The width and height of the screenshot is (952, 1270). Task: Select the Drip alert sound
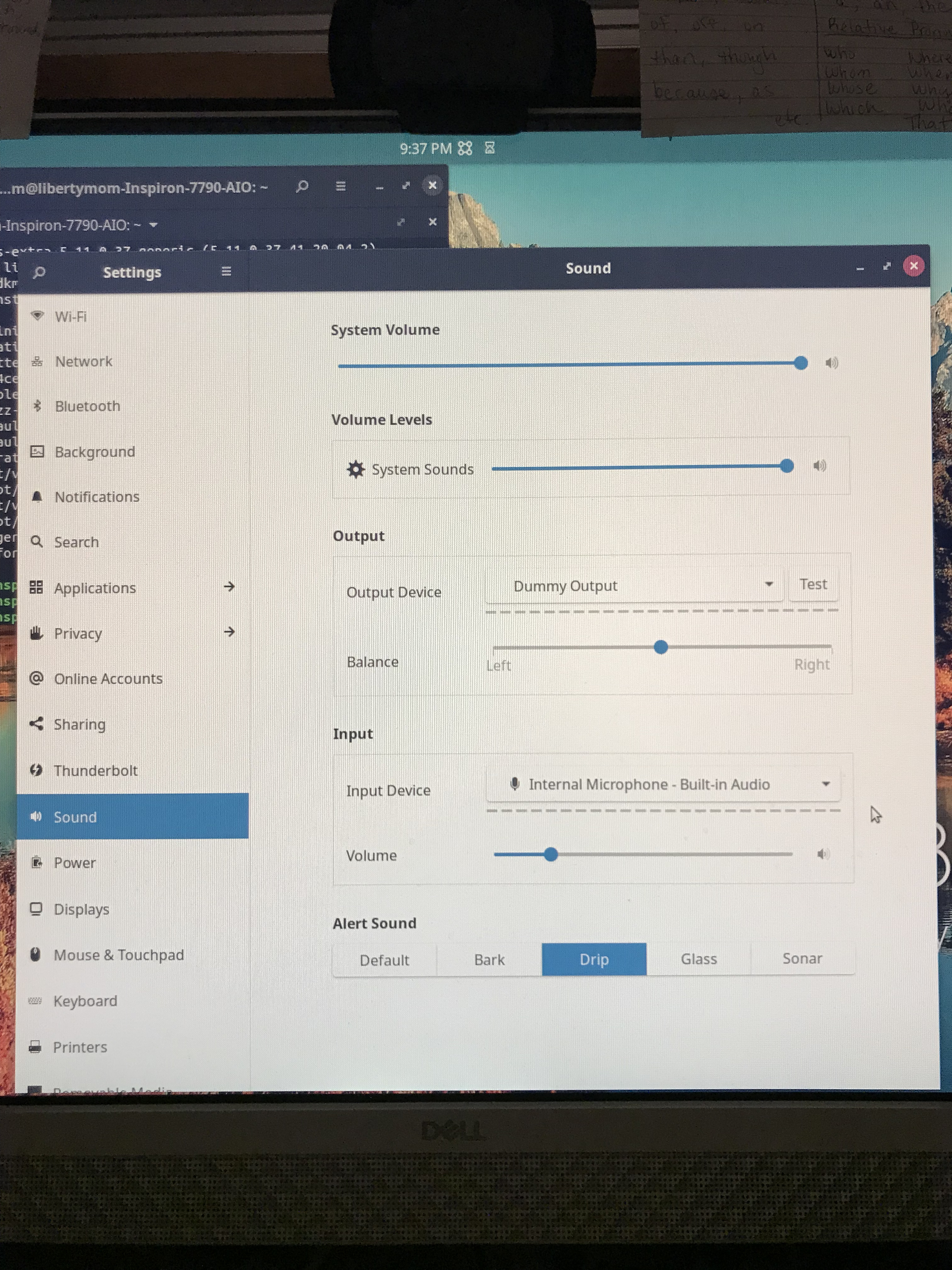594,959
